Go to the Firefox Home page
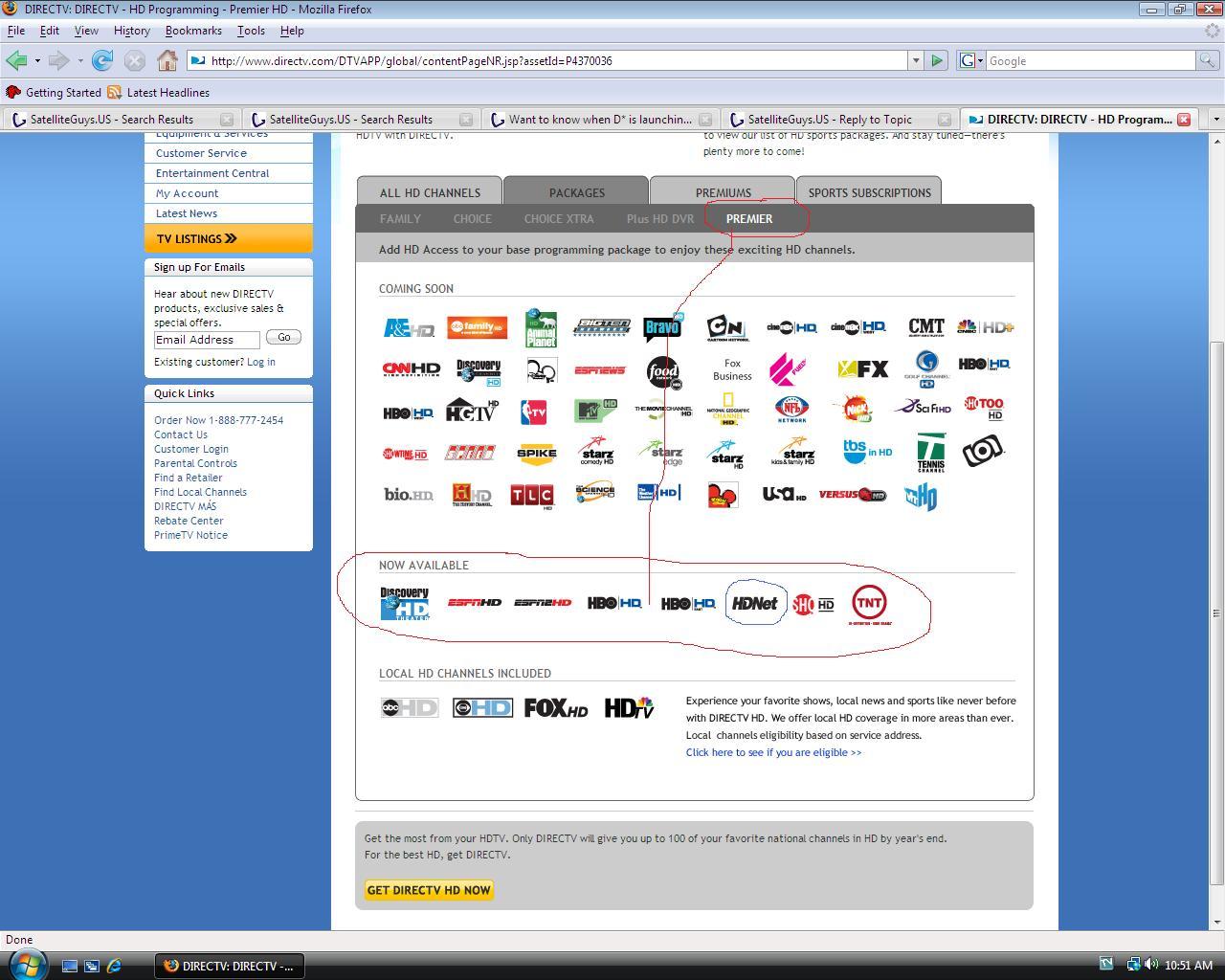Viewport: 1225px width, 980px height. click(167, 60)
